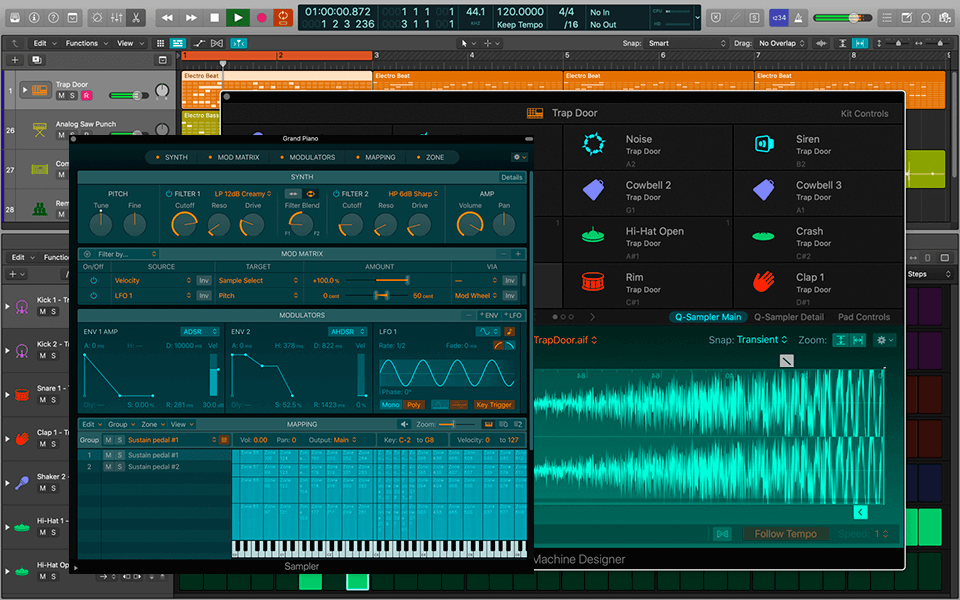
Task: Click the Details button in the Synth panel
Action: pos(511,177)
